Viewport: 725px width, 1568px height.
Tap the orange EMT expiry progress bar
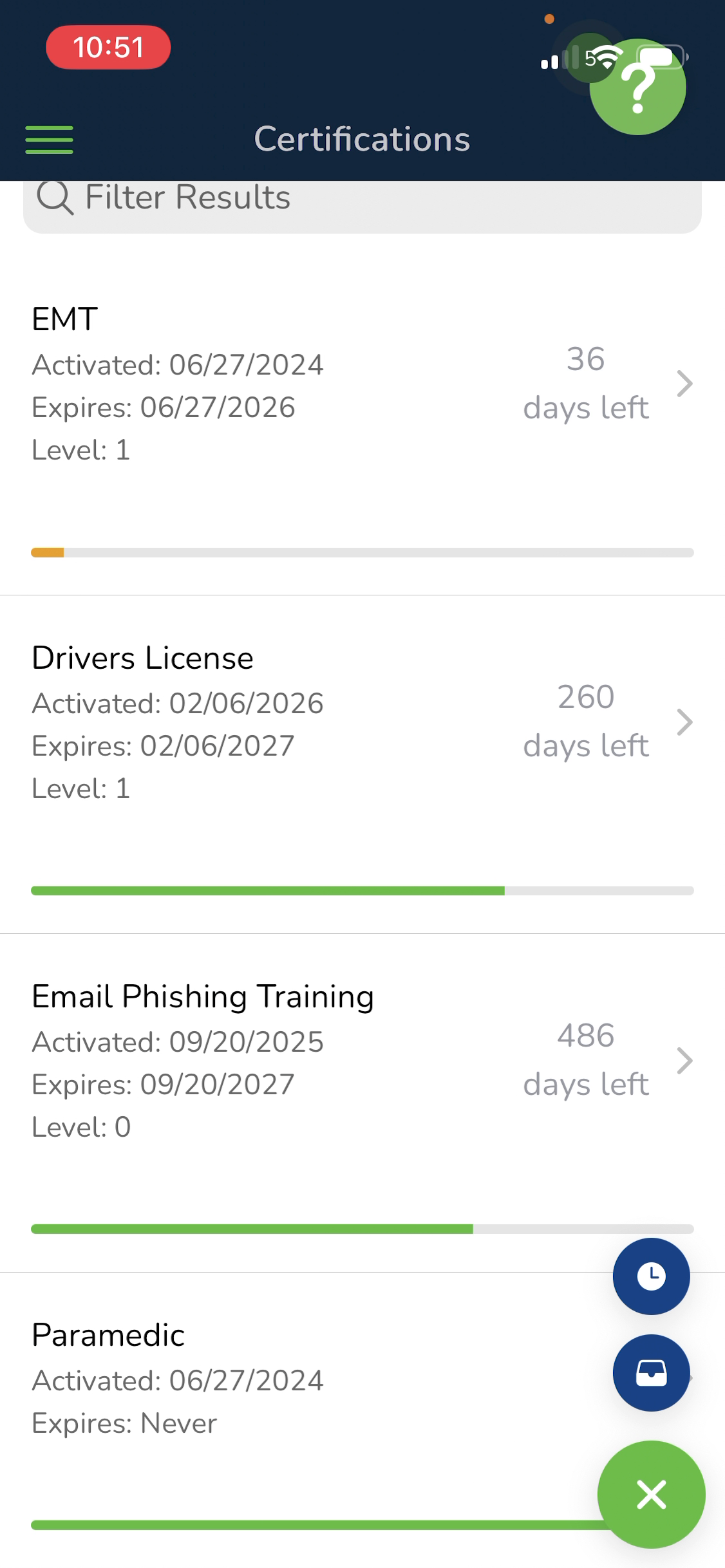48,552
